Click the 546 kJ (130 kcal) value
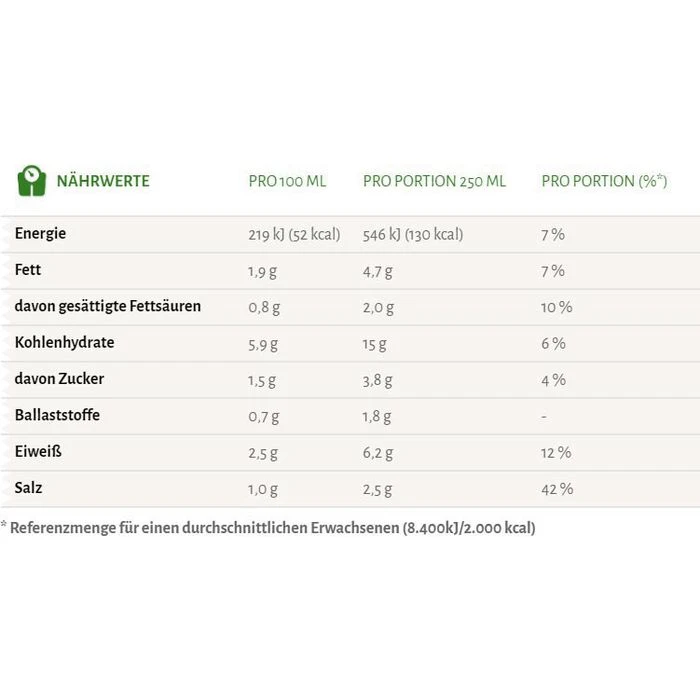This screenshot has height=700, width=700. [x=413, y=235]
